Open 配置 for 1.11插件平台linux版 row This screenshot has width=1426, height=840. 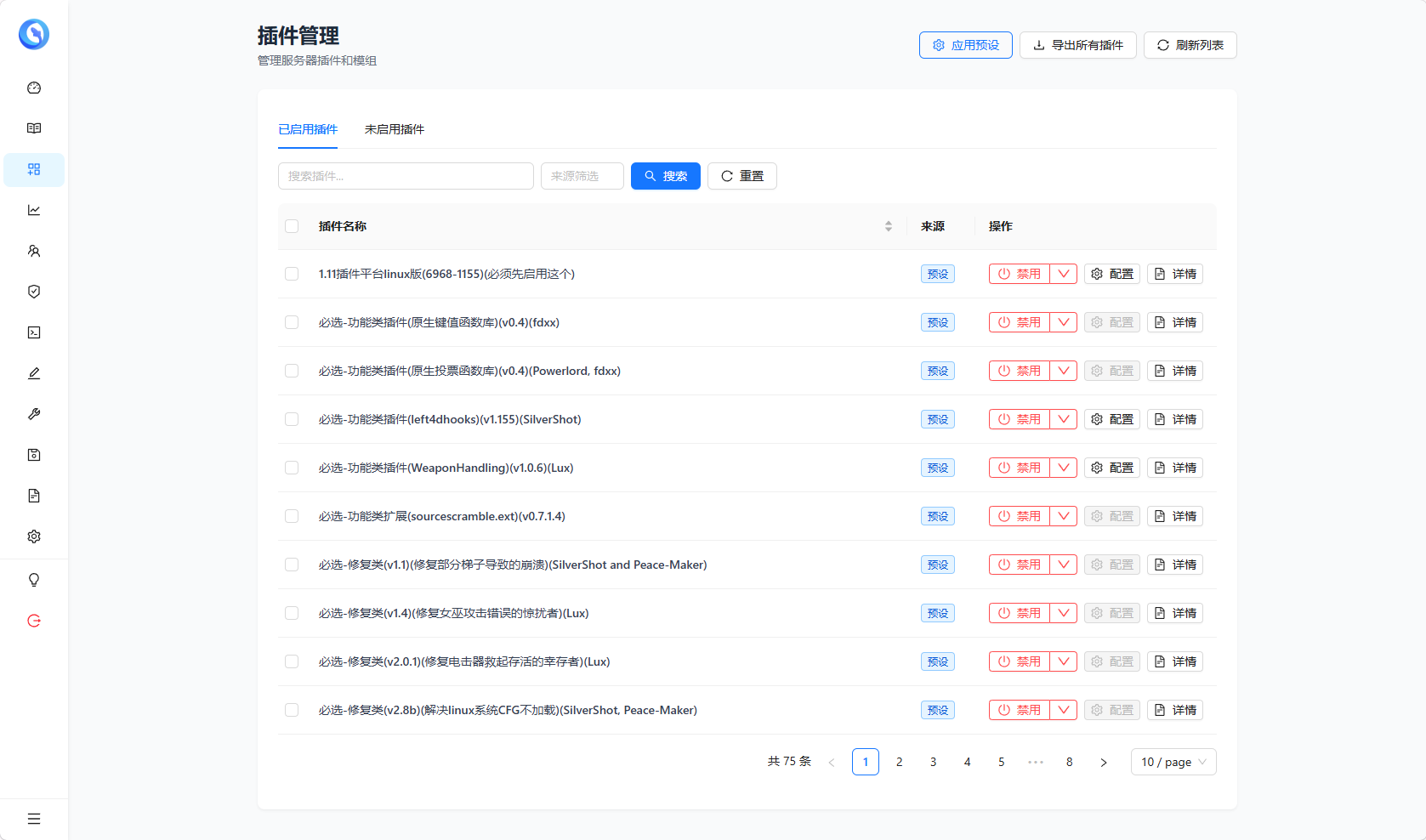click(x=1112, y=274)
